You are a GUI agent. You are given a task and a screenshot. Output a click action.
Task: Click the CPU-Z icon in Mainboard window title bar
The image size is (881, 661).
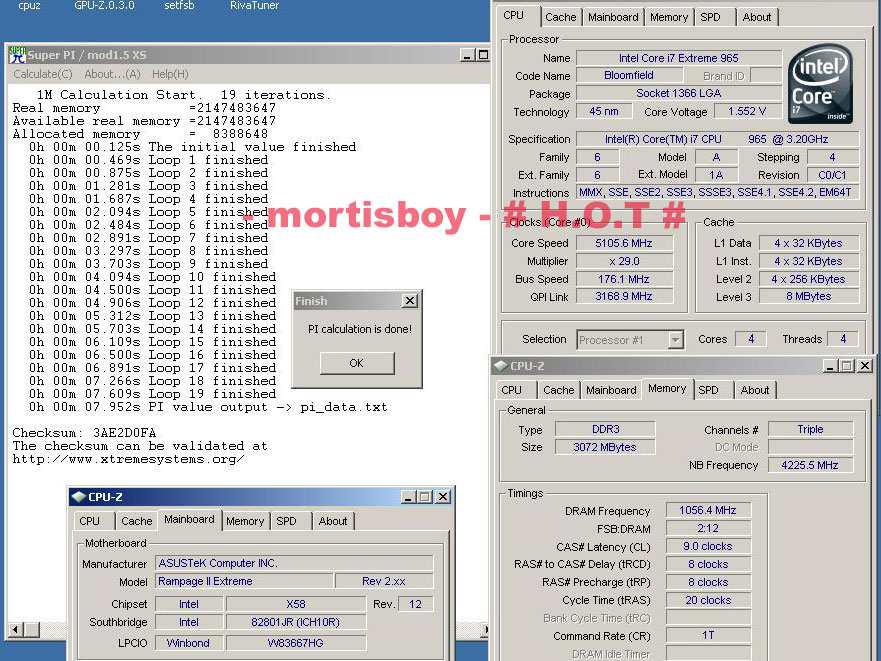pos(79,497)
